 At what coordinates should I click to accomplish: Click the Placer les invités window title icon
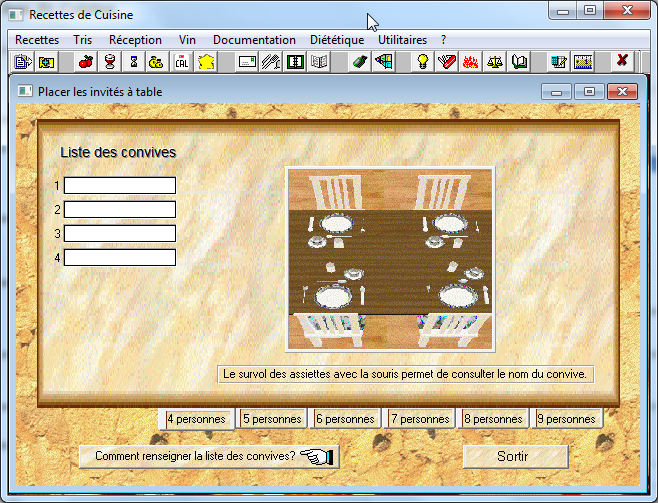(25, 91)
